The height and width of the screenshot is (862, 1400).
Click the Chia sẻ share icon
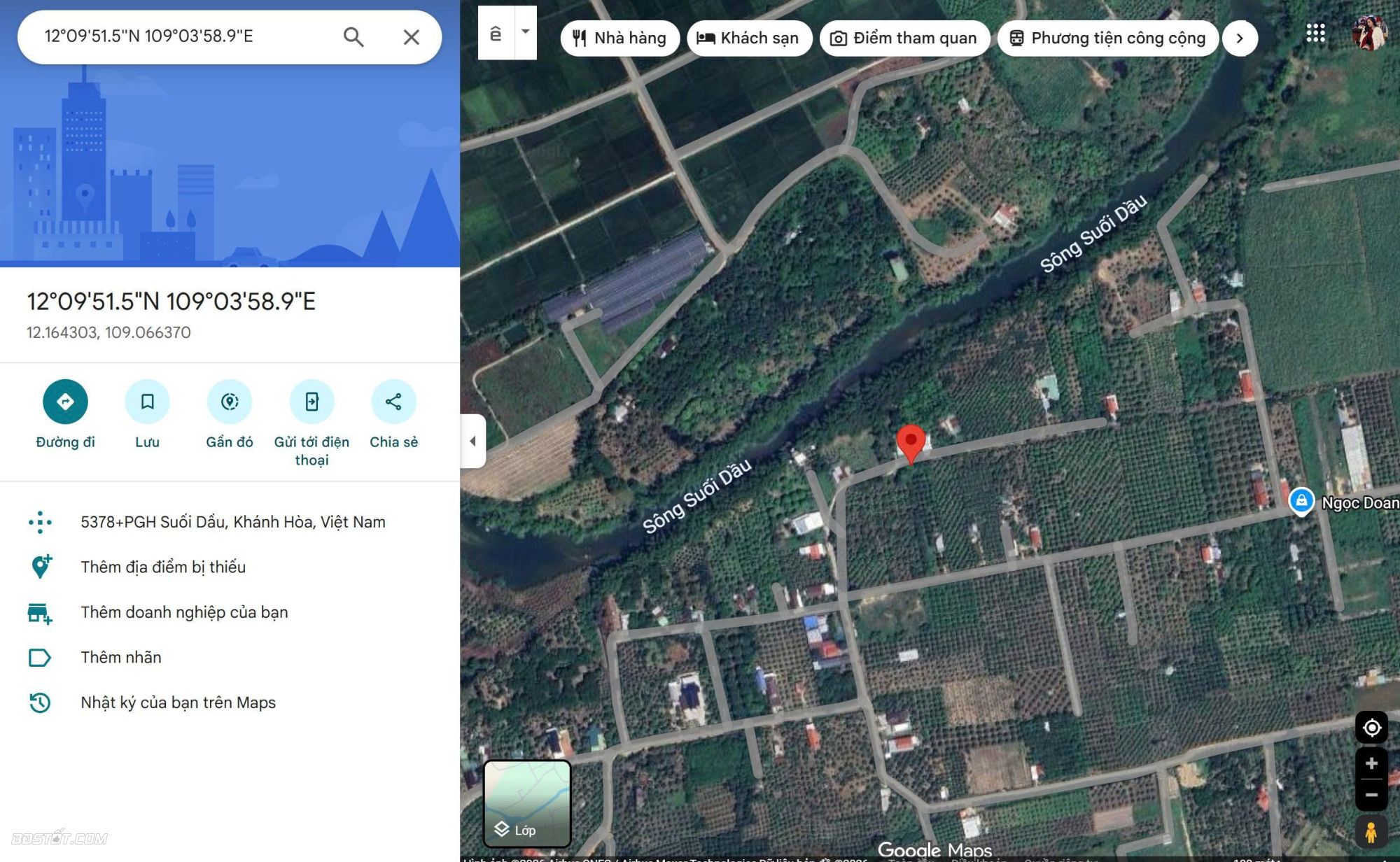(393, 402)
